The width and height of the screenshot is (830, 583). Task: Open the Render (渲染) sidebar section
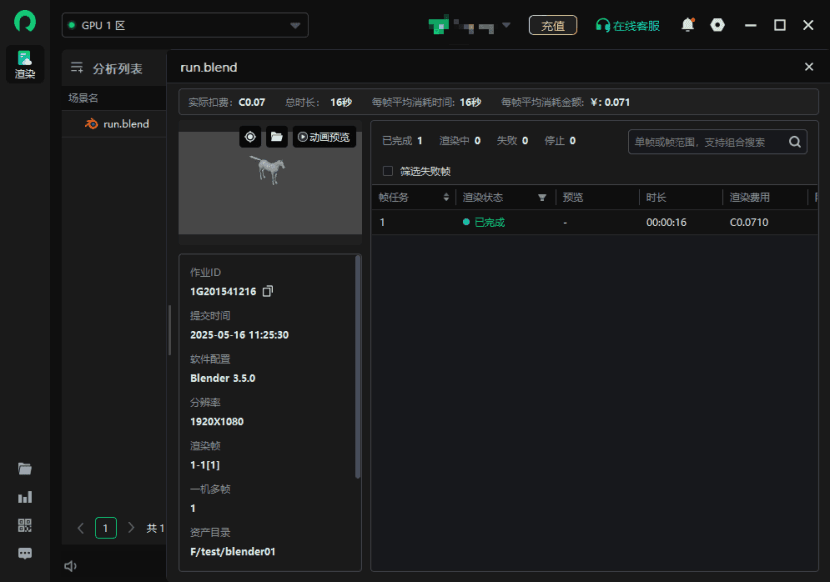[25, 64]
